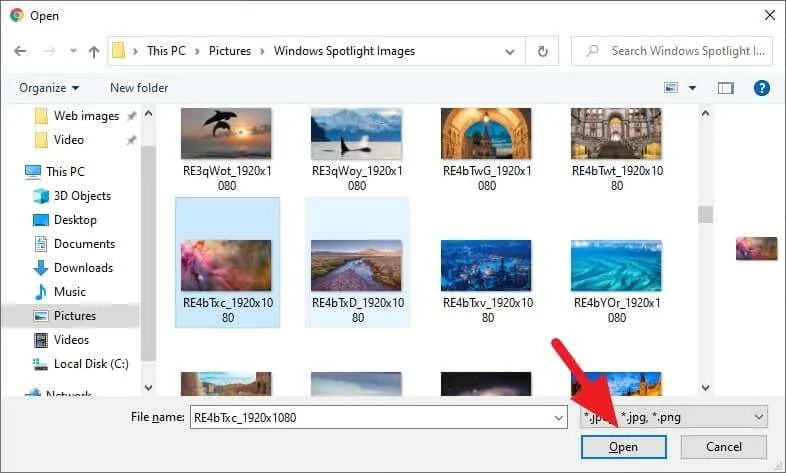786x473 pixels.
Task: Nudge navigation pane up with top arrow
Action: [x=148, y=114]
